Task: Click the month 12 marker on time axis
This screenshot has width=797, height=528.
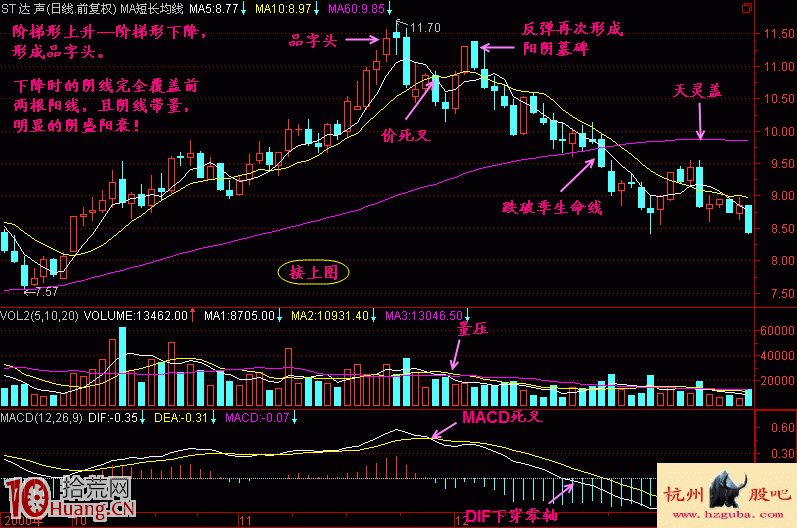Action: pos(462,520)
